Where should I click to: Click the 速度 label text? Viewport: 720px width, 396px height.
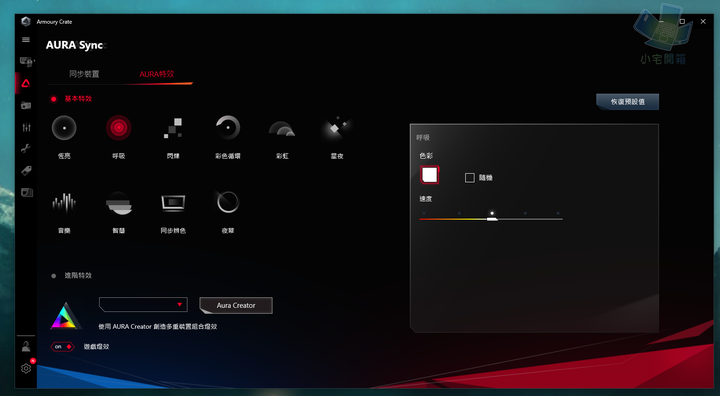pyautogui.click(x=426, y=199)
